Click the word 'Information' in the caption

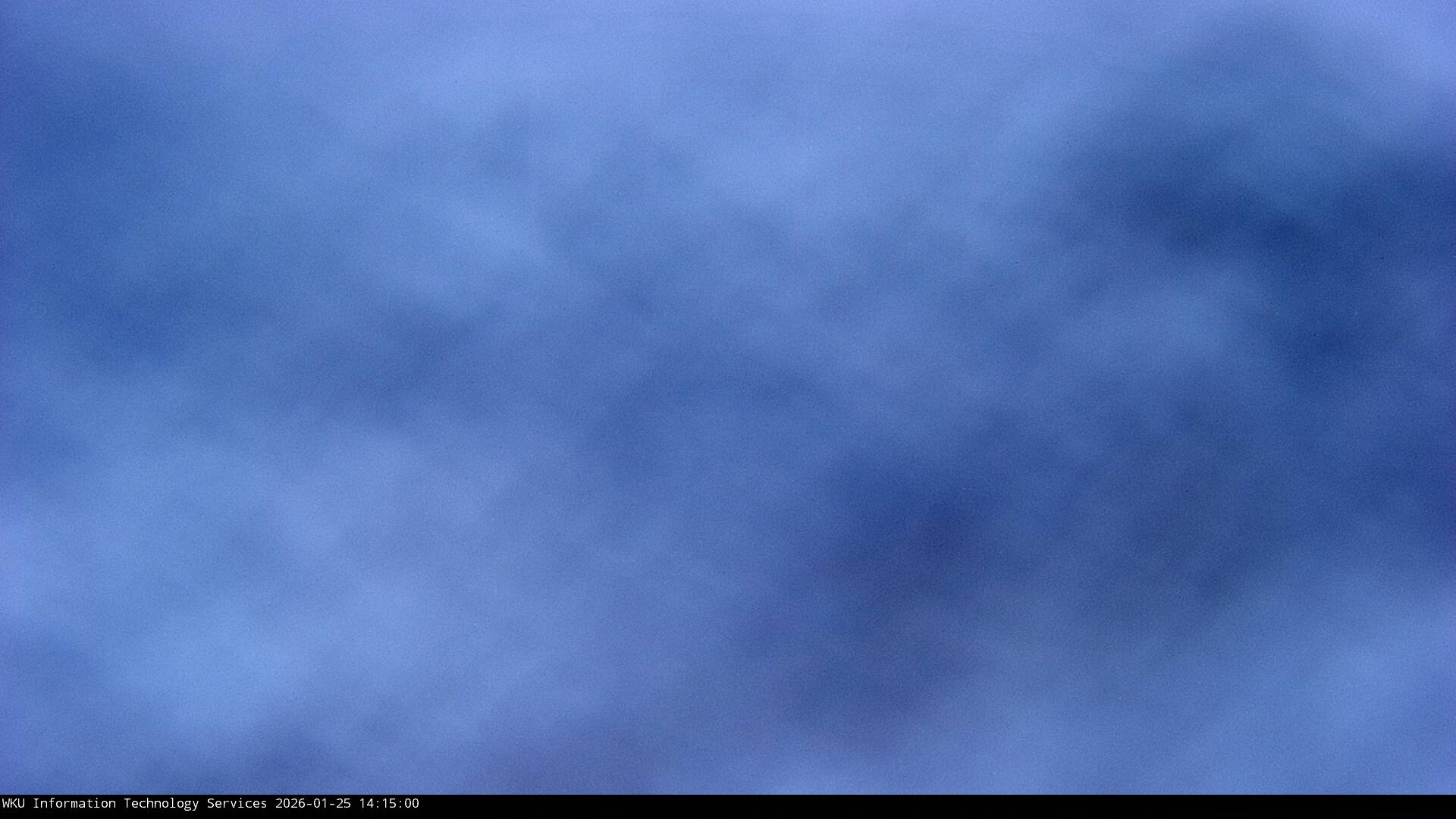pos(74,804)
